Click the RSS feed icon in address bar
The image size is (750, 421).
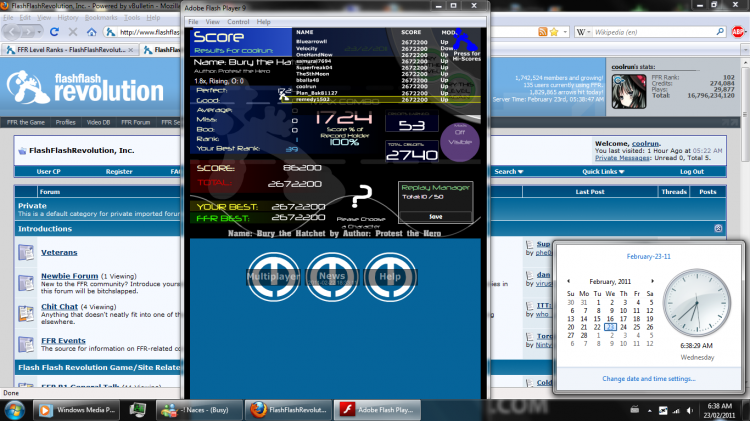pos(543,32)
